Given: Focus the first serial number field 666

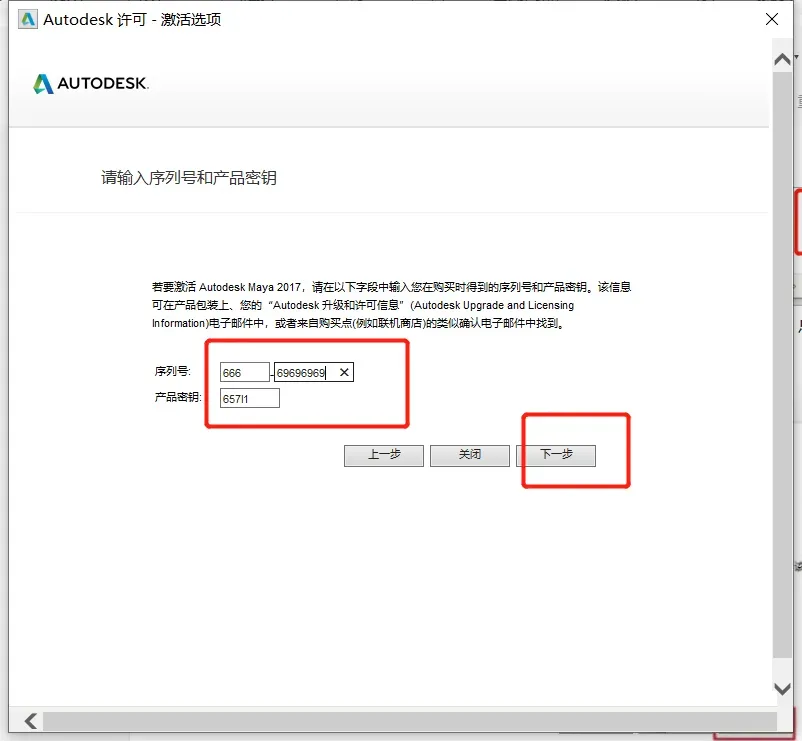Looking at the screenshot, I should pyautogui.click(x=244, y=372).
